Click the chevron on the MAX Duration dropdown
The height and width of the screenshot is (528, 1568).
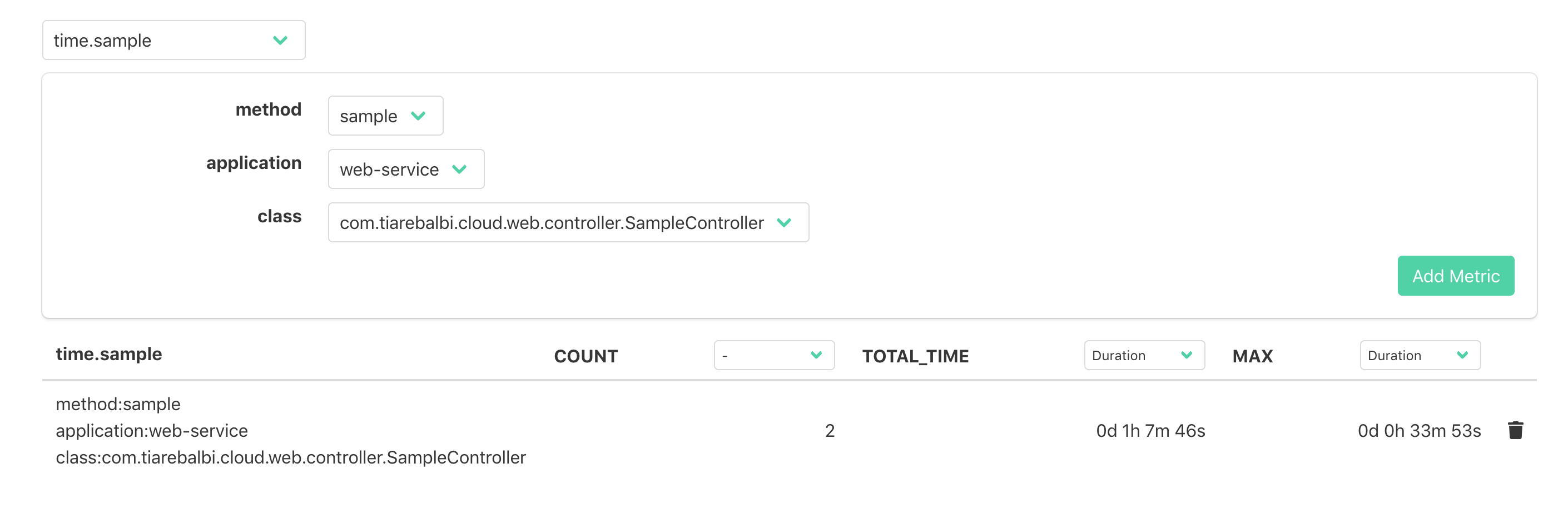(1463, 355)
